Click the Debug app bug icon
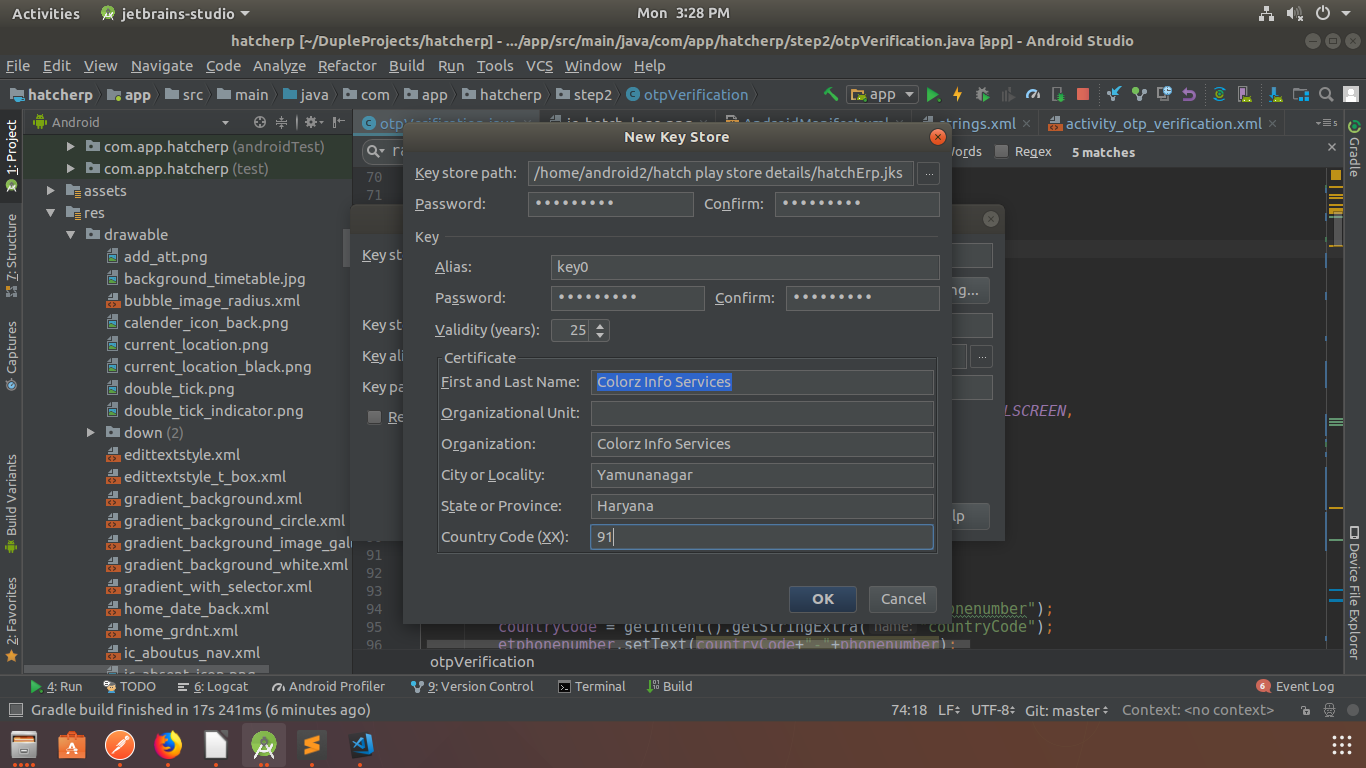The height and width of the screenshot is (768, 1366). pos(983,94)
